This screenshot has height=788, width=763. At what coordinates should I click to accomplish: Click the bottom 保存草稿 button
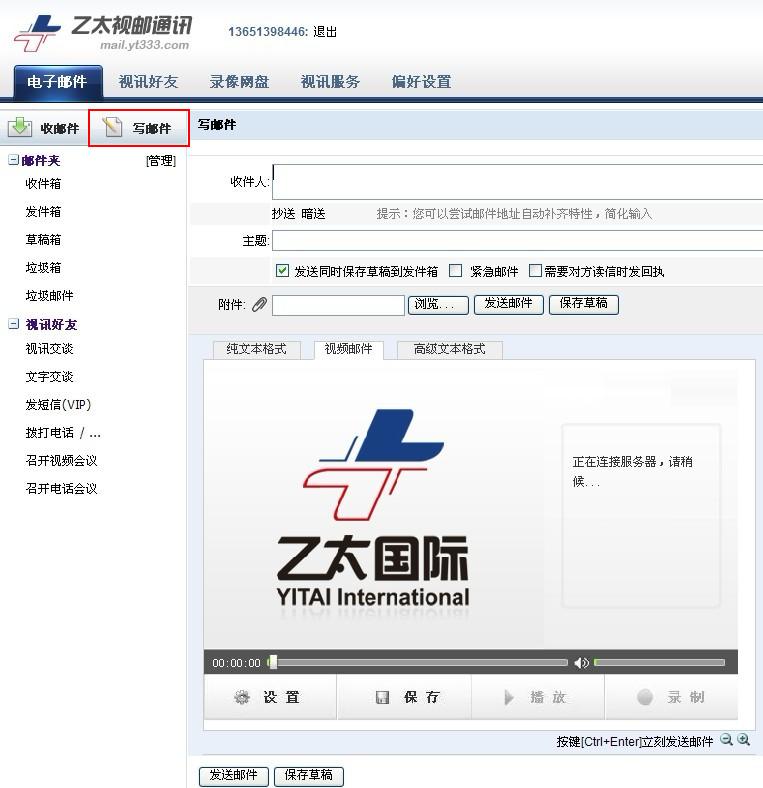(309, 776)
